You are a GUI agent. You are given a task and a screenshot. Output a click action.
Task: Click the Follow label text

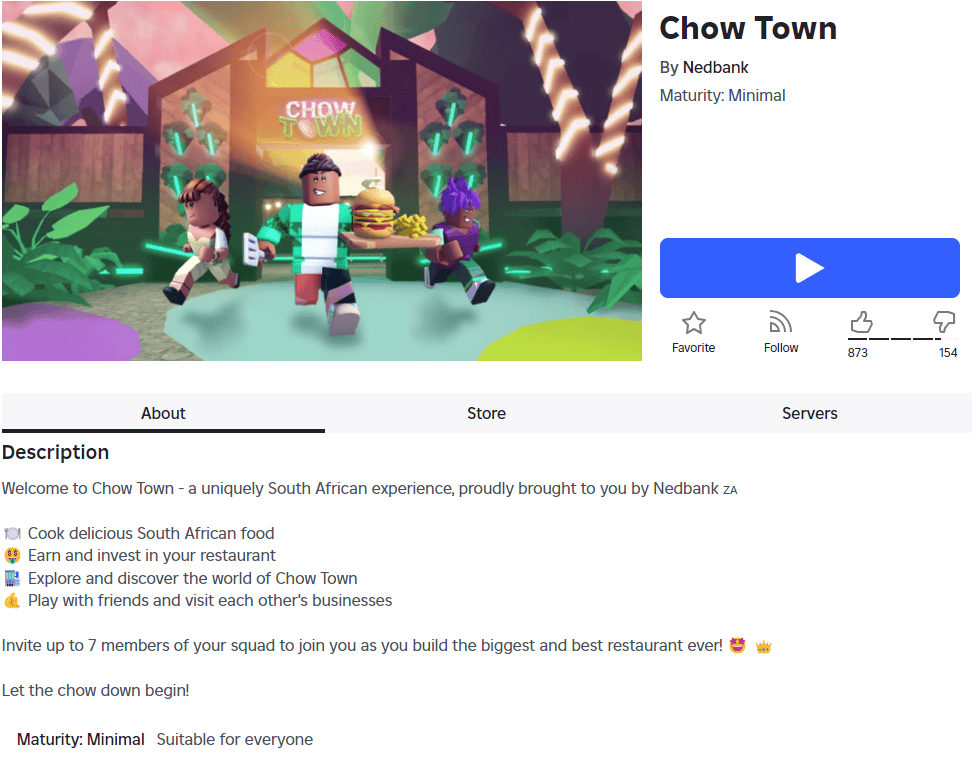pos(781,347)
